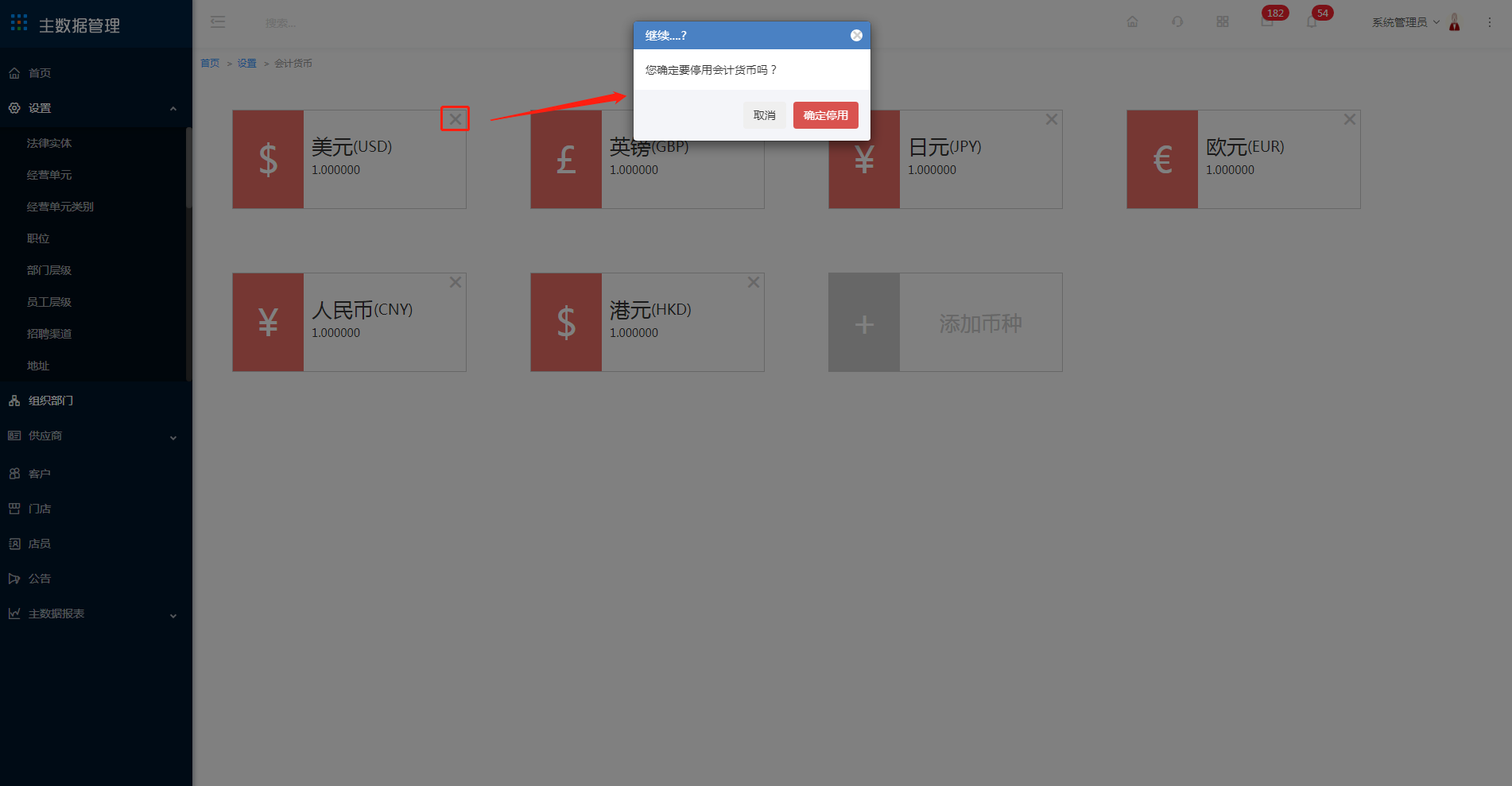This screenshot has height=786, width=1512.
Task: Click the 设置 breadcrumb link
Action: (x=247, y=64)
